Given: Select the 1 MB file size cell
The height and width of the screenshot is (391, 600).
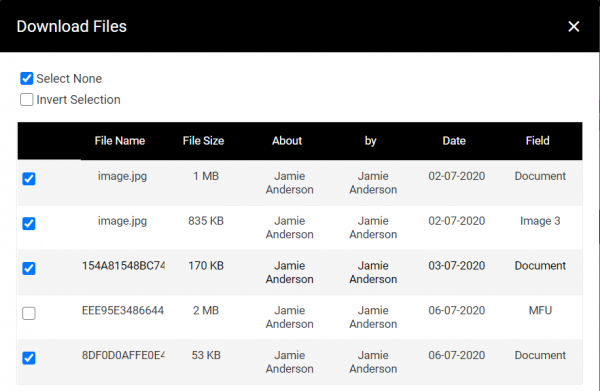Looking at the screenshot, I should [206, 176].
